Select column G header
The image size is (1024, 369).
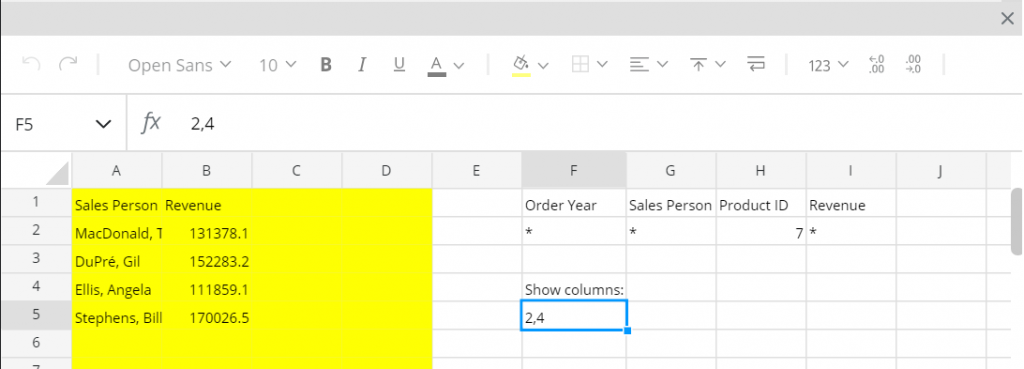(671, 170)
